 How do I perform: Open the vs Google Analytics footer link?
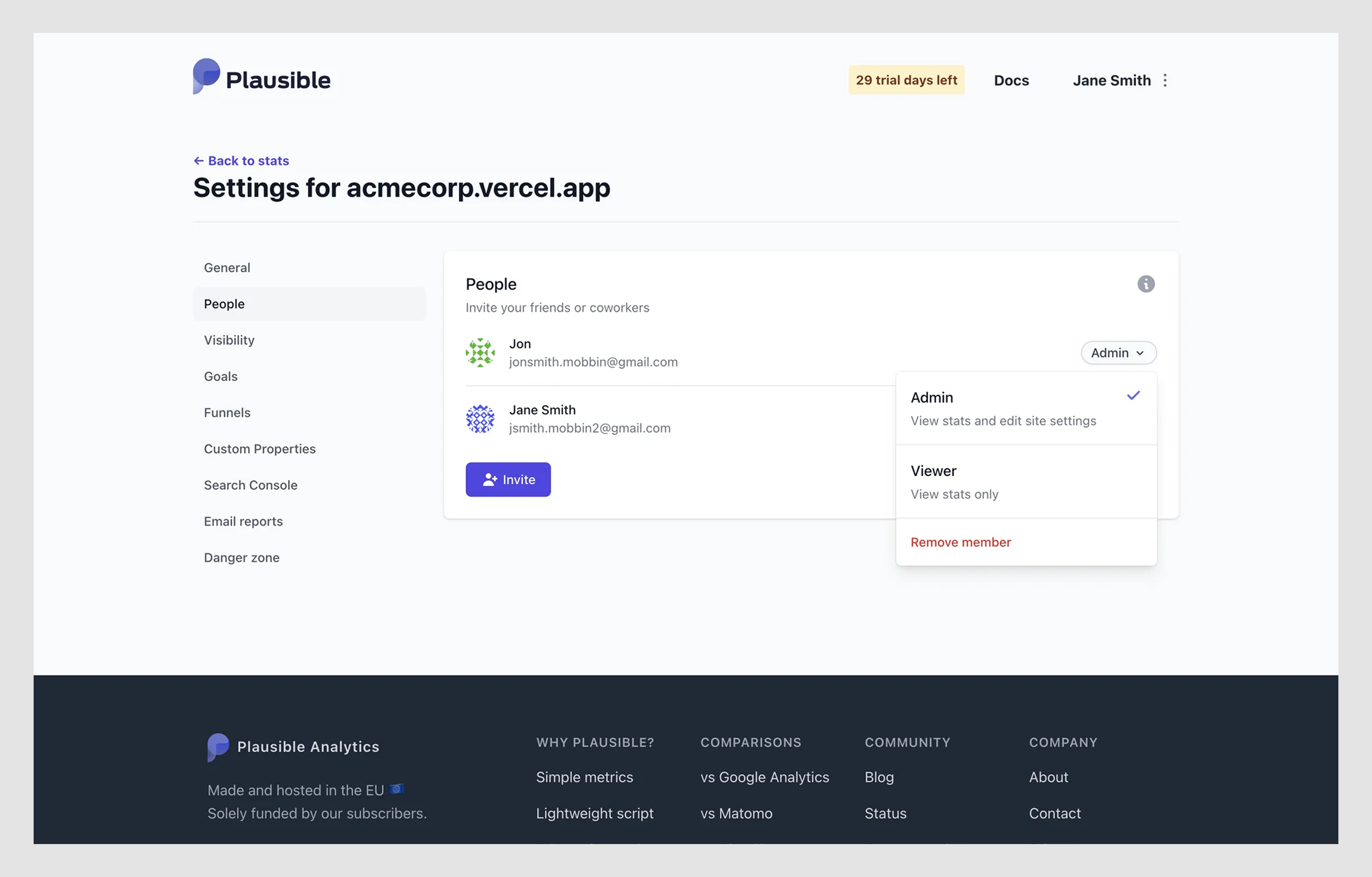pyautogui.click(x=765, y=777)
